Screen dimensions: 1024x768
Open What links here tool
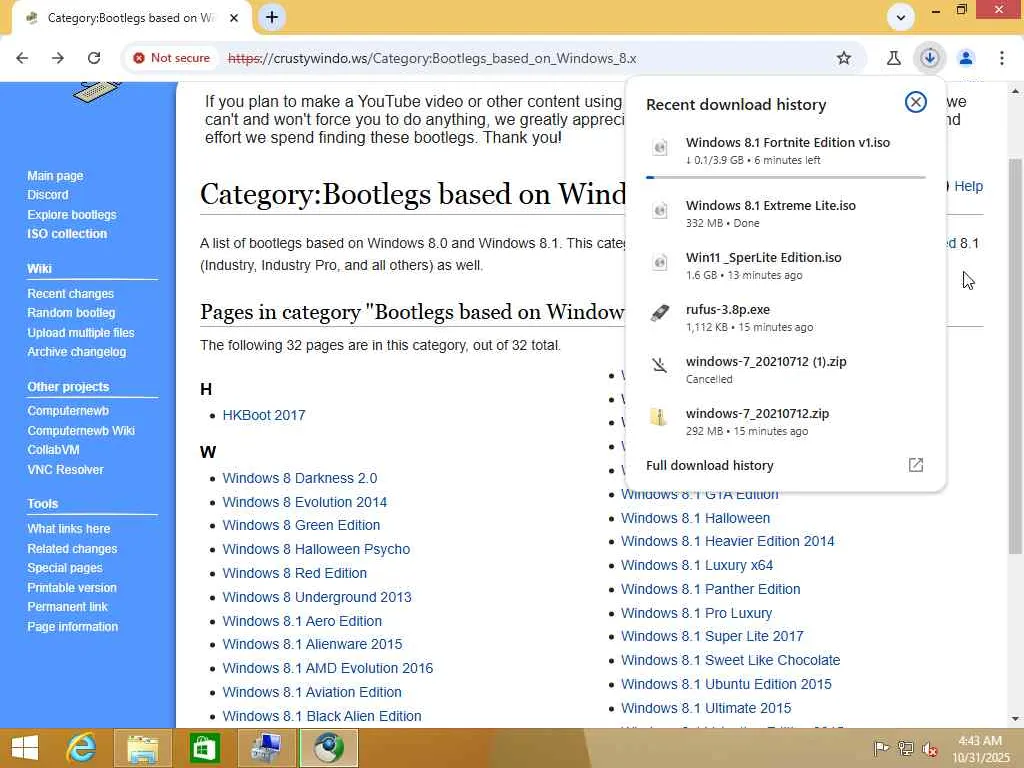tap(69, 529)
